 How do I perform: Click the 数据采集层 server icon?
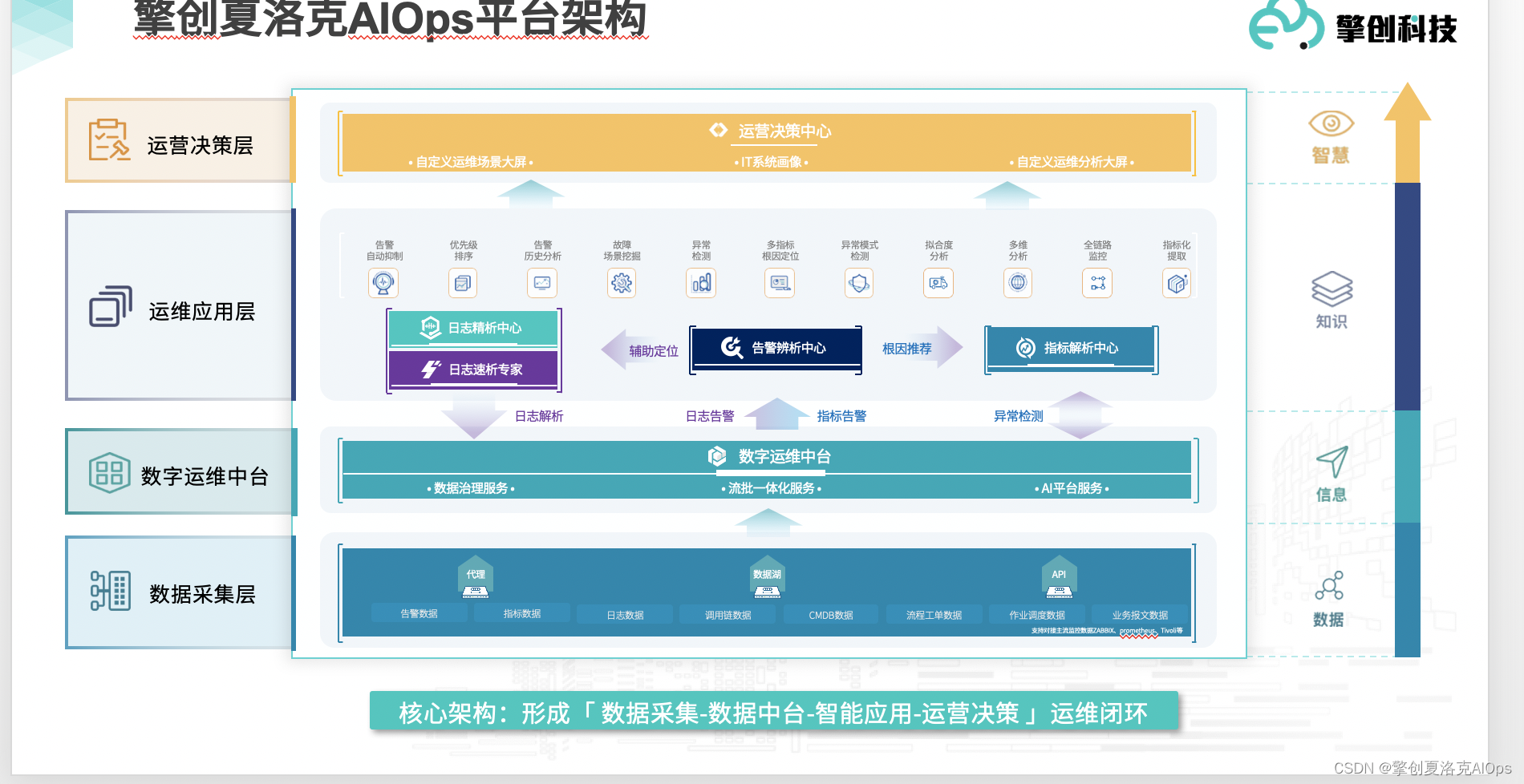[111, 591]
